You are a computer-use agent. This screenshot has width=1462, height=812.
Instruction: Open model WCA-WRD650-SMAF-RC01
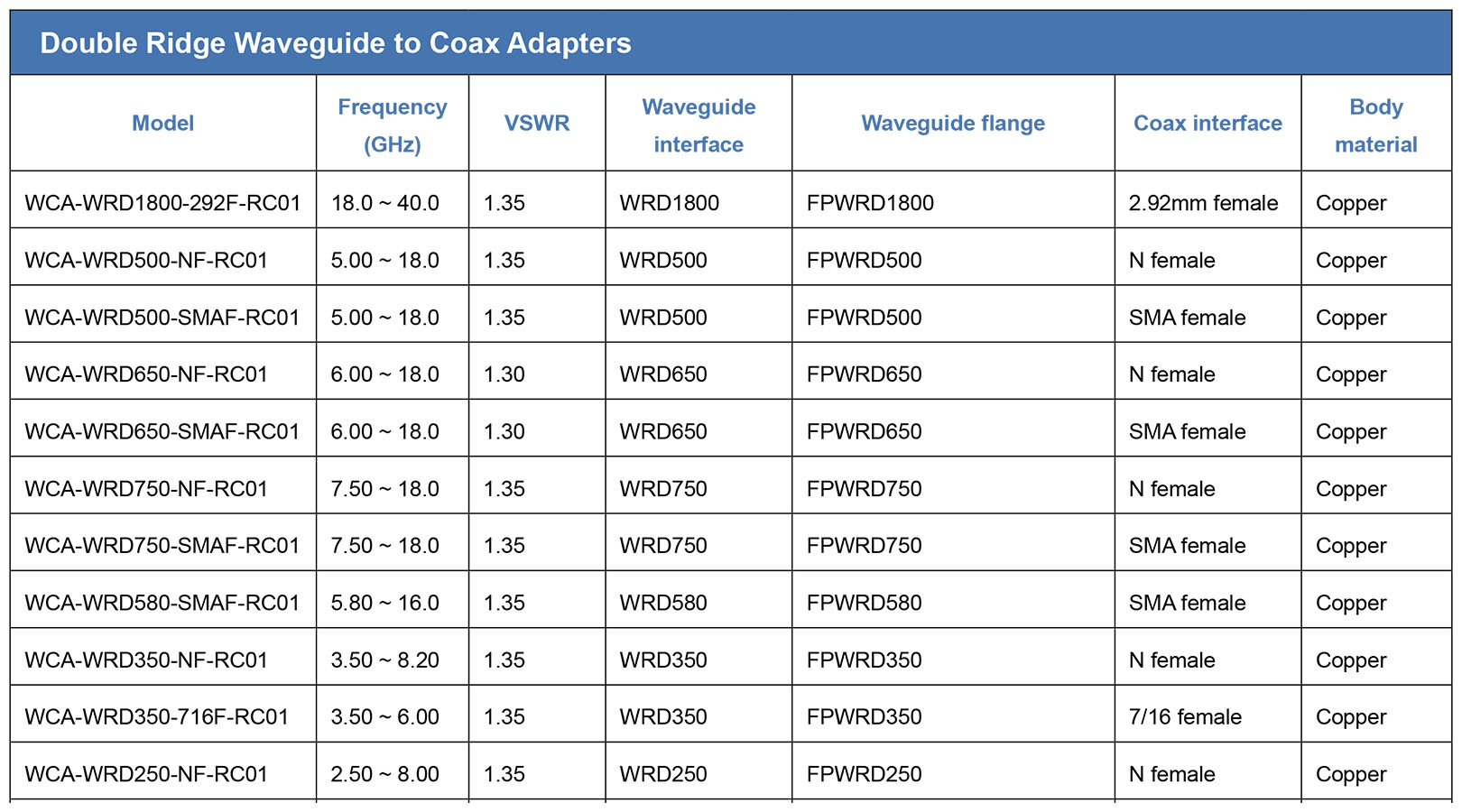[x=162, y=432]
